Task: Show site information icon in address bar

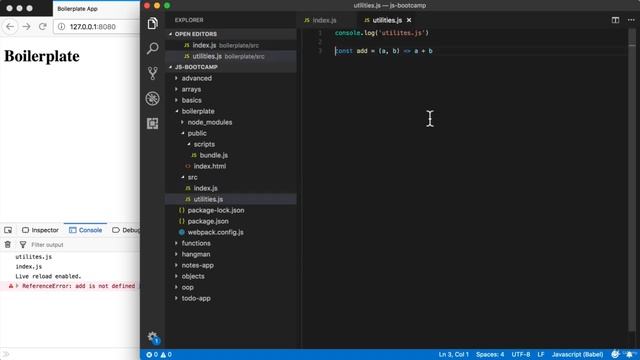Action: [x=61, y=27]
